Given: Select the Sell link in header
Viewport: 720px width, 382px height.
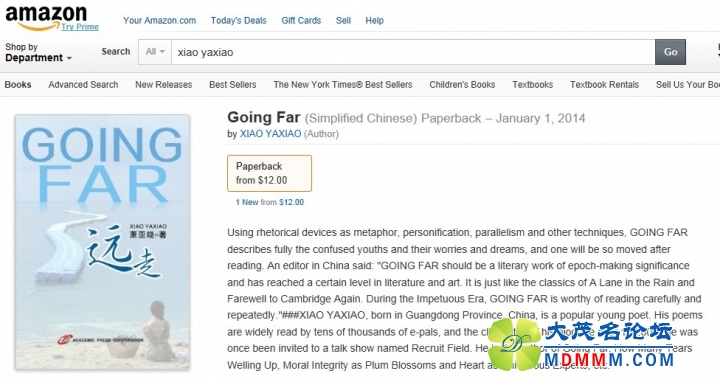Looking at the screenshot, I should click(343, 21).
